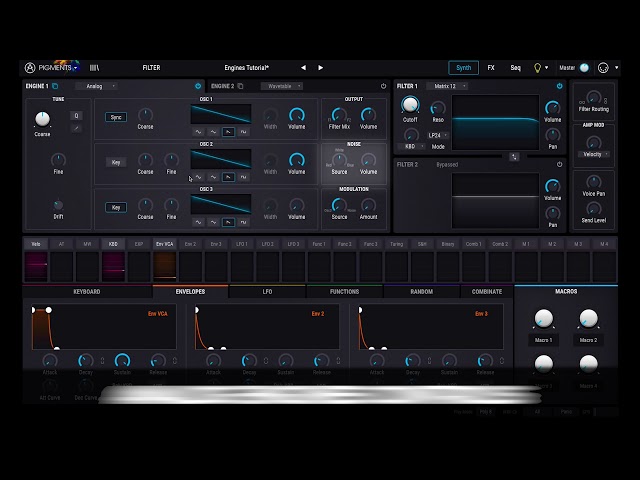Copy Engine 2 settings icon

[x=240, y=86]
